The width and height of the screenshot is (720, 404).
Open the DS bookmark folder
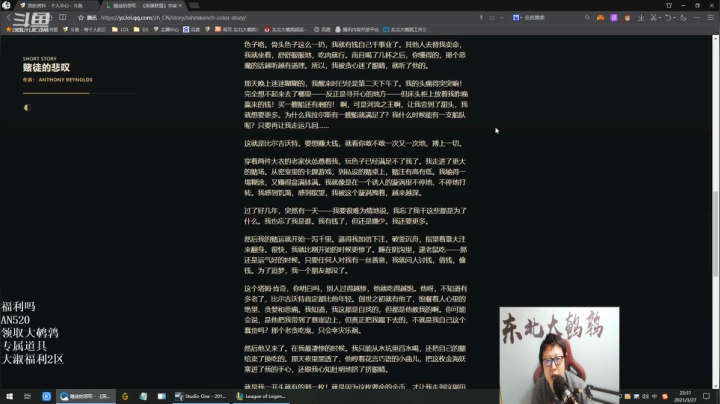coord(141,29)
